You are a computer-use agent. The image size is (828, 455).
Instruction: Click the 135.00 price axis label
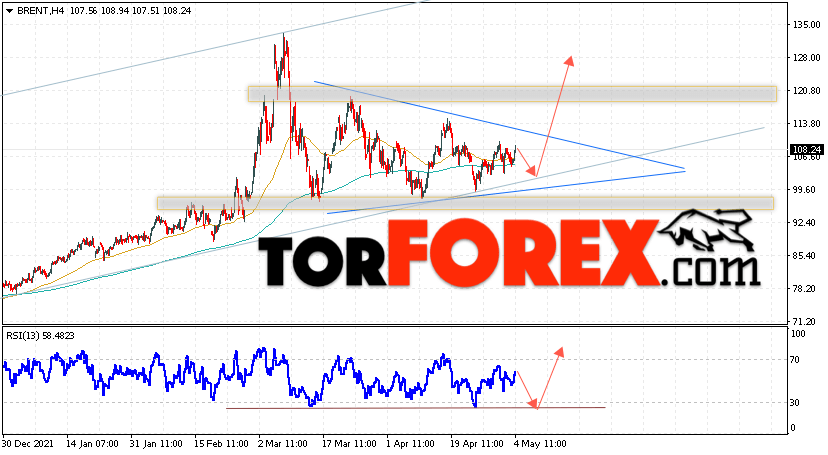click(x=806, y=25)
